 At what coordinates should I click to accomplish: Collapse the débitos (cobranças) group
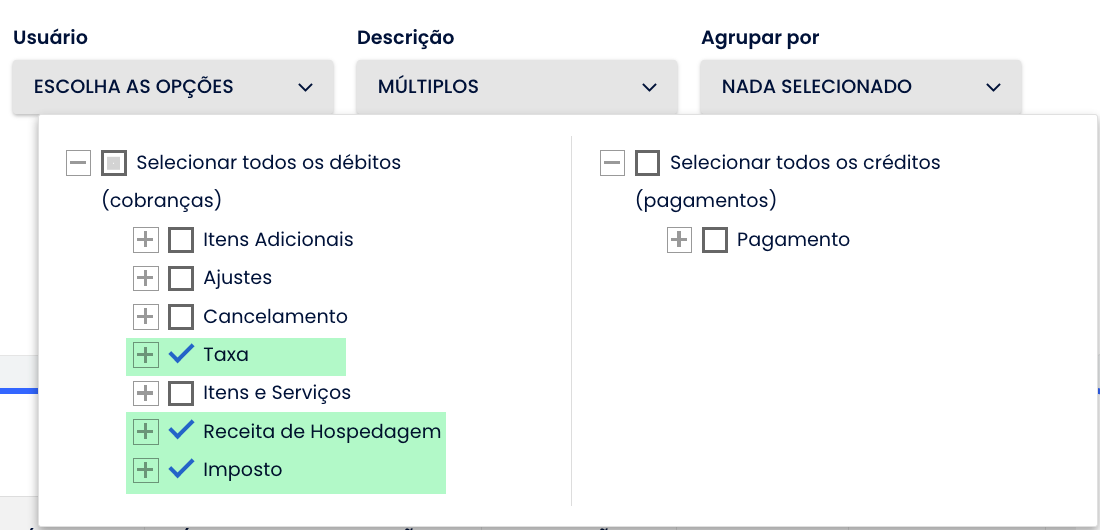coord(79,163)
